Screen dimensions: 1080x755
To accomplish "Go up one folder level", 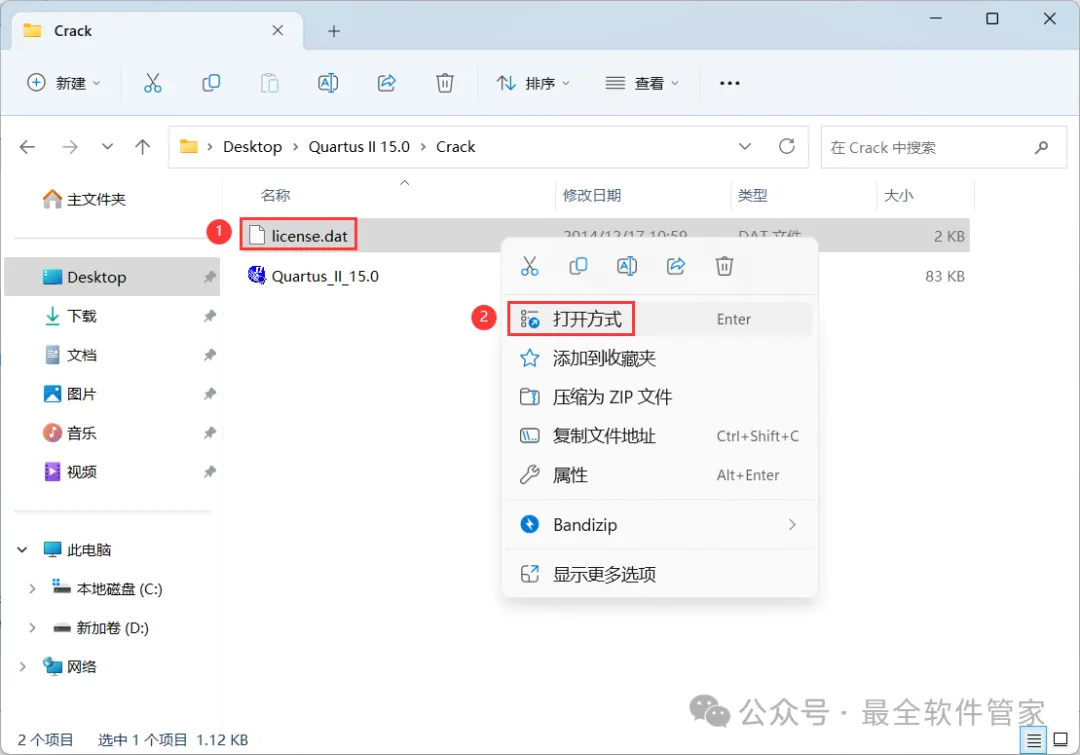I will coord(143,147).
